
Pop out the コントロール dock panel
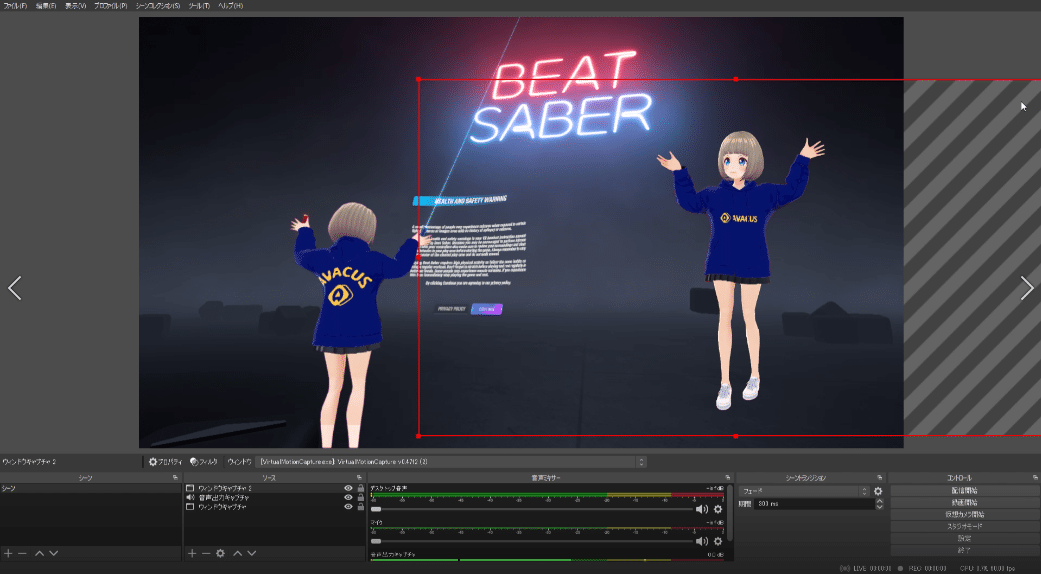pyautogui.click(x=1035, y=478)
